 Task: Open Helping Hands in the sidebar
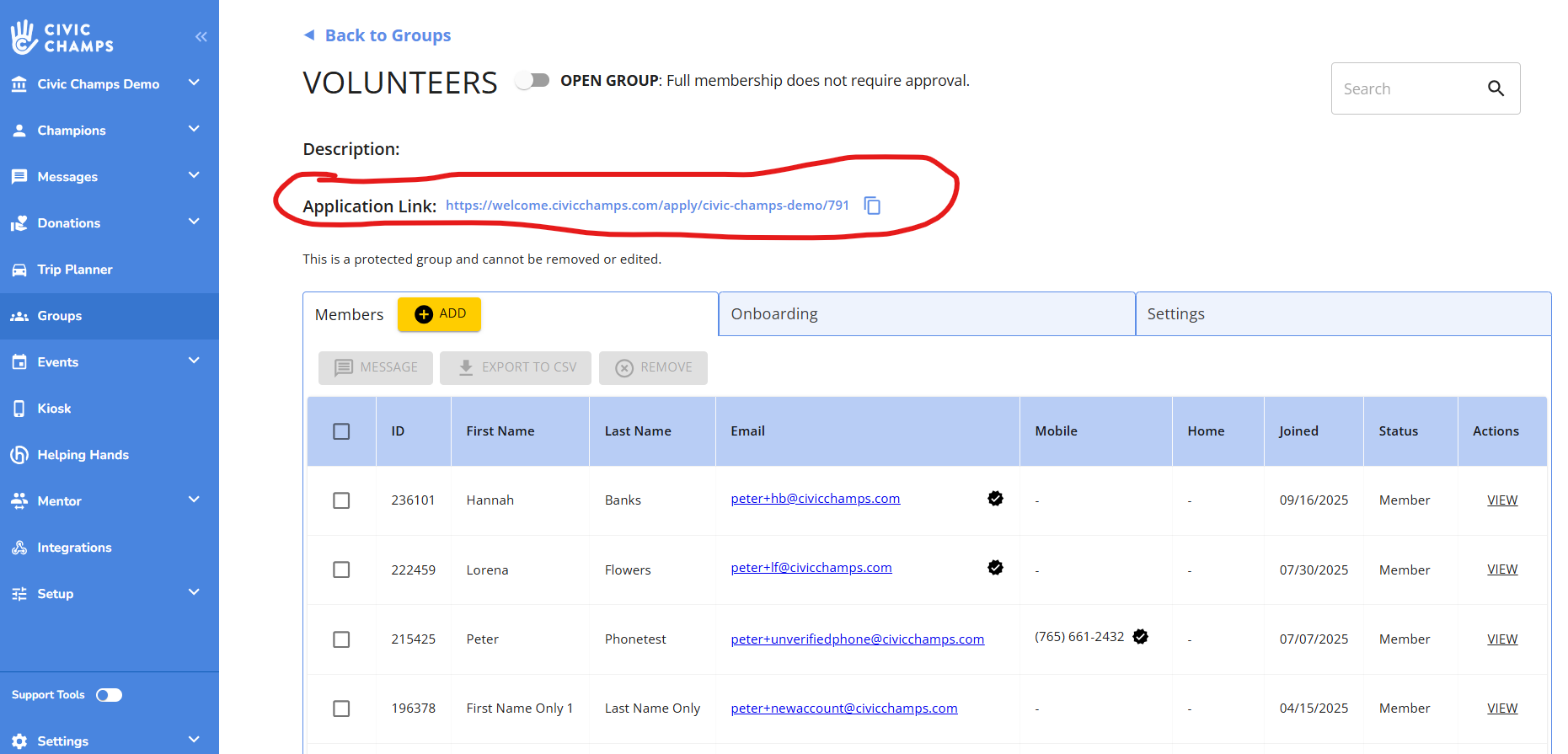(83, 455)
